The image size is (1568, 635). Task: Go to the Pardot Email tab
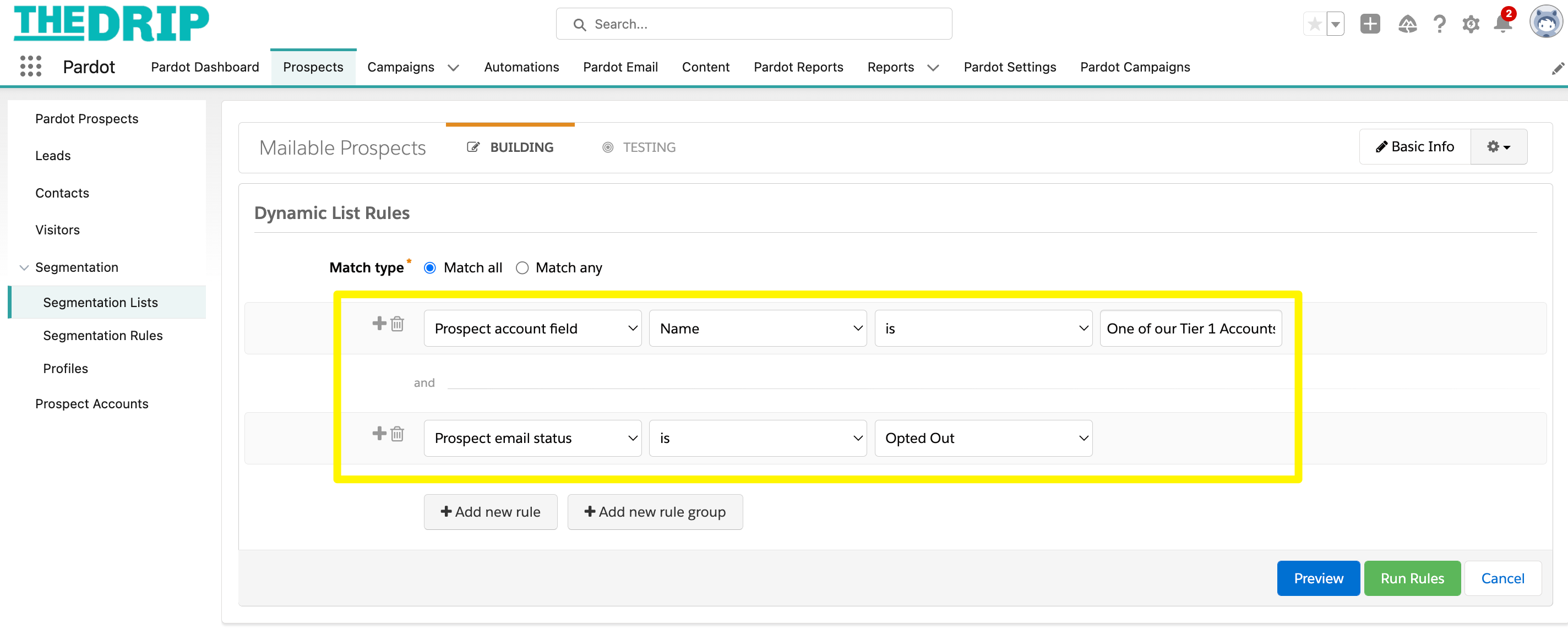coord(620,67)
